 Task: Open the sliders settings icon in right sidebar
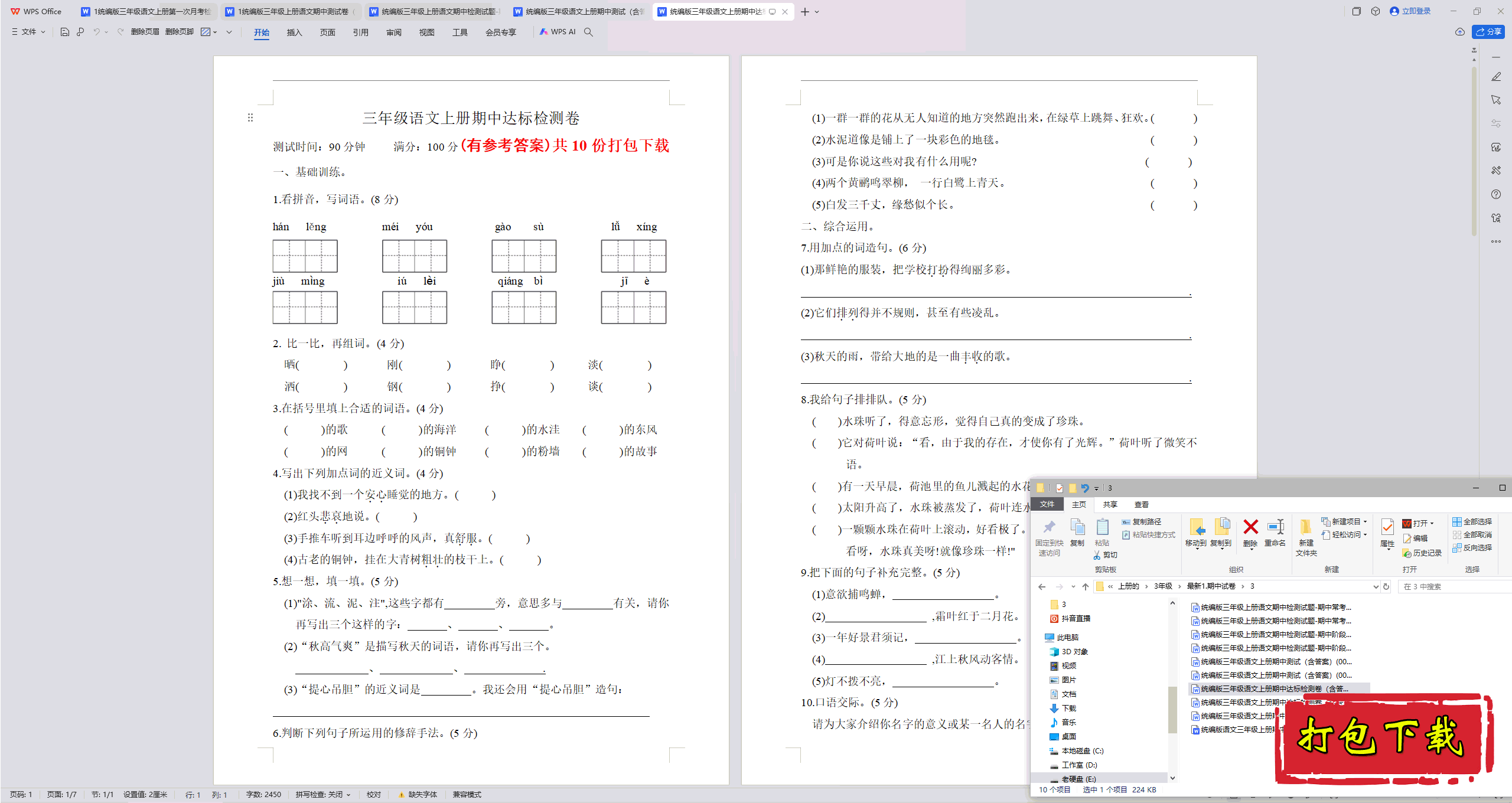(x=1496, y=123)
